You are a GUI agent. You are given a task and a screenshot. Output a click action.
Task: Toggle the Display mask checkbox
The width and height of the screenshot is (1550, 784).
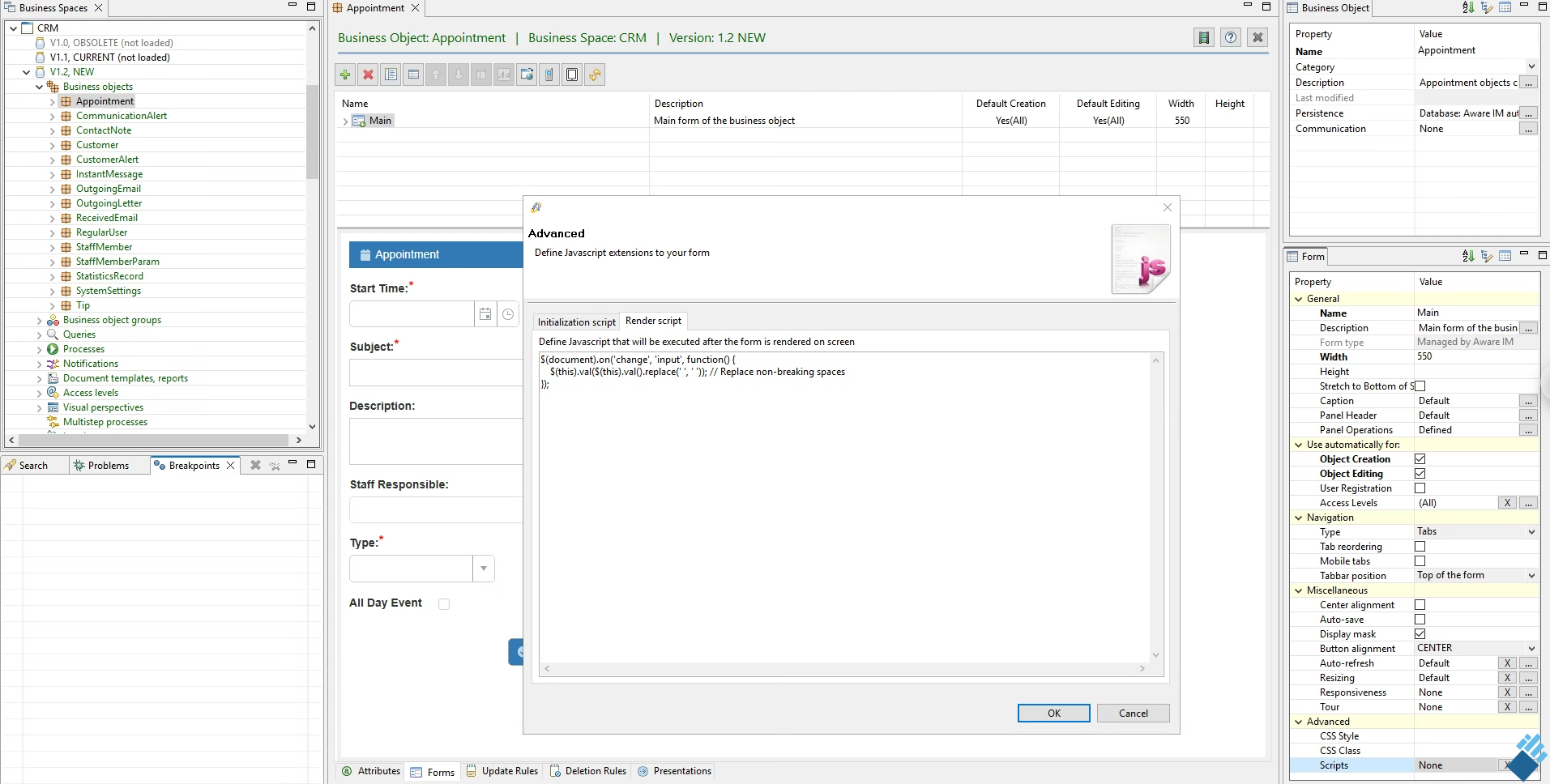(1420, 634)
